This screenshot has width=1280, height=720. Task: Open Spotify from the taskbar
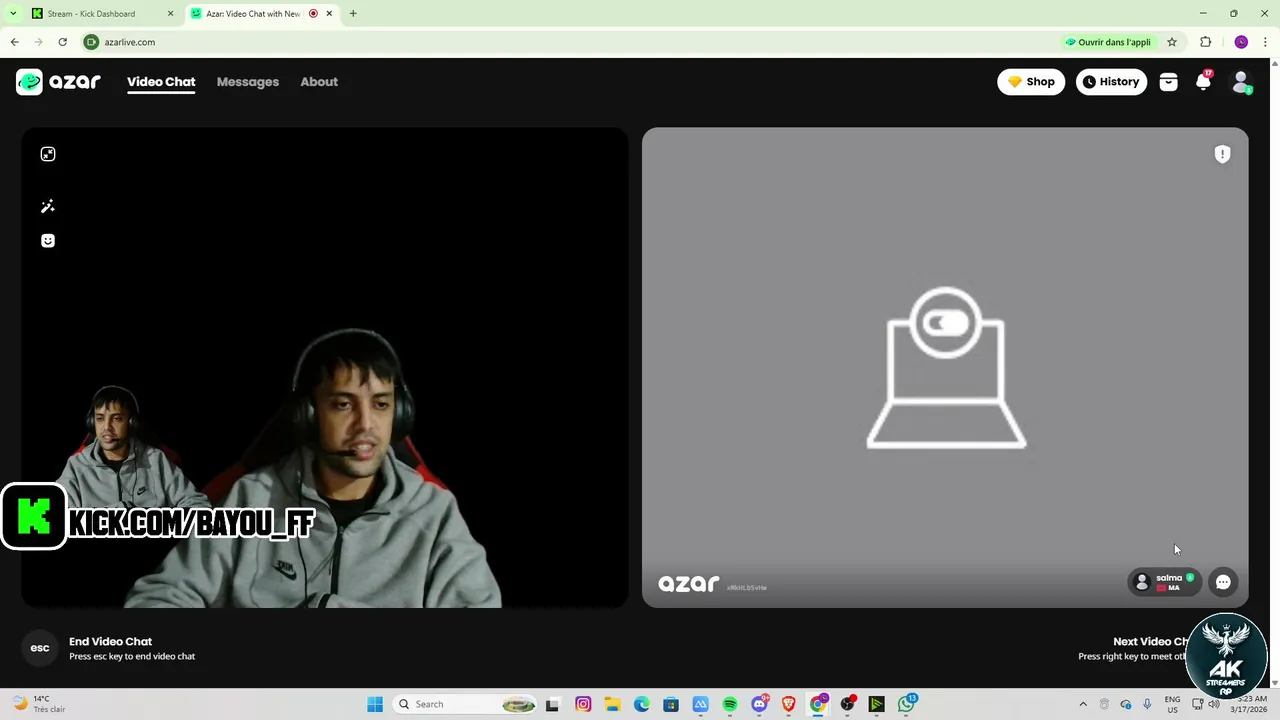730,704
